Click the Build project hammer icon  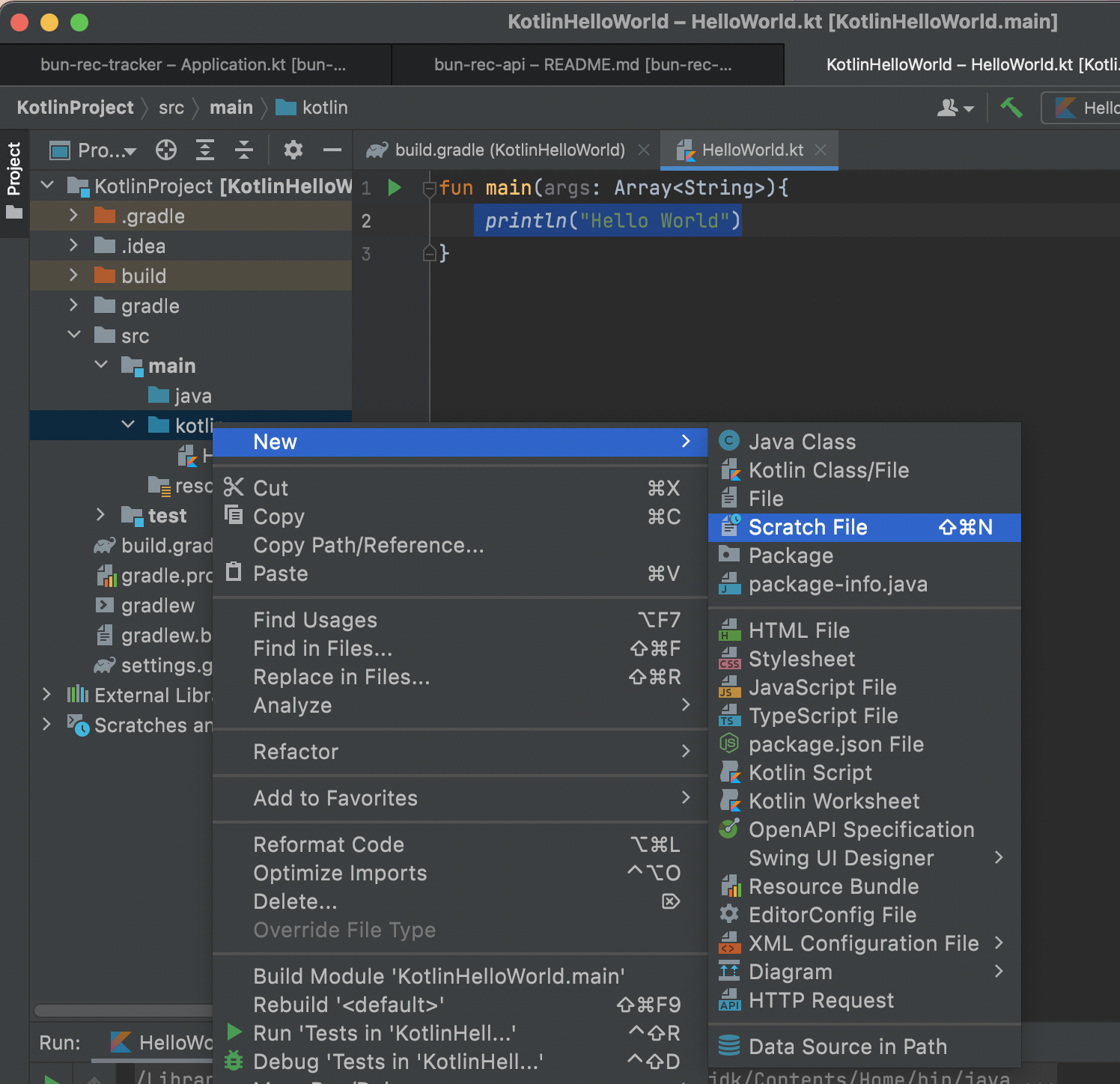pyautogui.click(x=1011, y=108)
